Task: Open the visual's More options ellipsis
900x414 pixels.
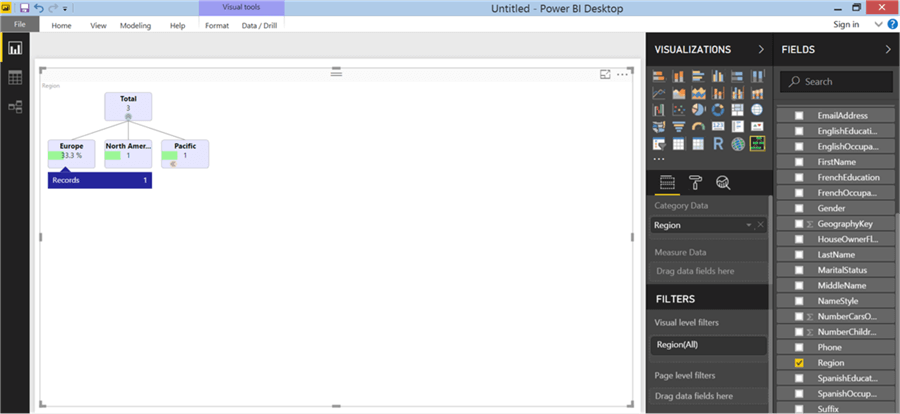Action: (x=622, y=75)
